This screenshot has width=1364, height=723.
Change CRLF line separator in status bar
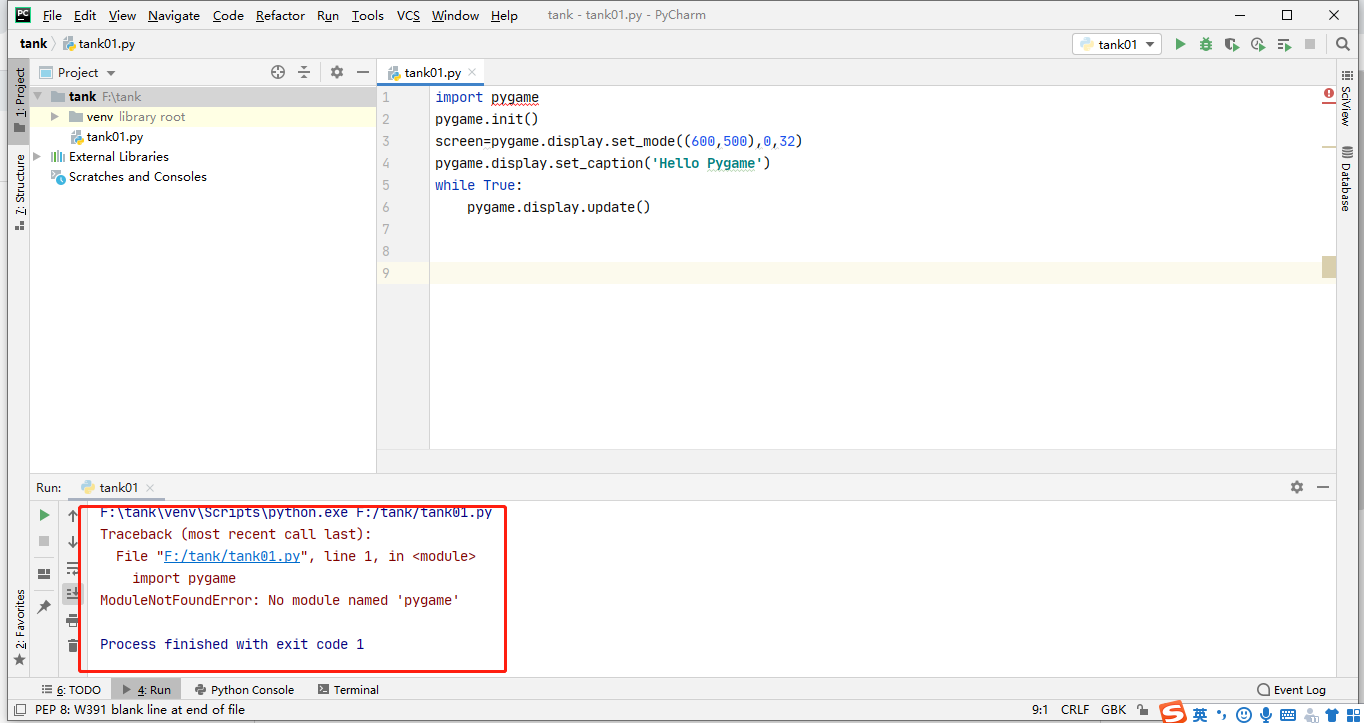(x=1075, y=710)
